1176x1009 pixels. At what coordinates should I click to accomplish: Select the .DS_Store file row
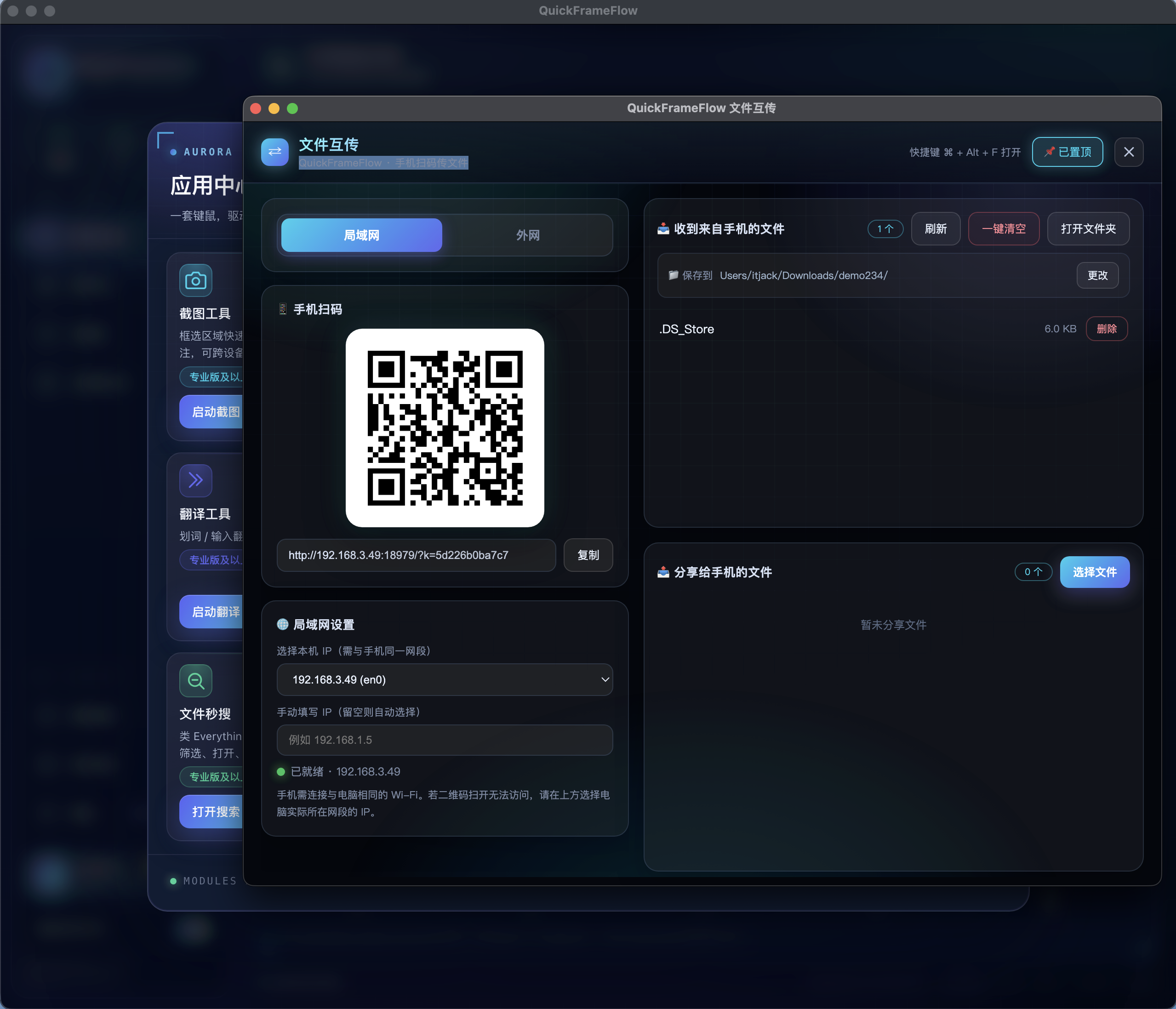tap(893, 329)
